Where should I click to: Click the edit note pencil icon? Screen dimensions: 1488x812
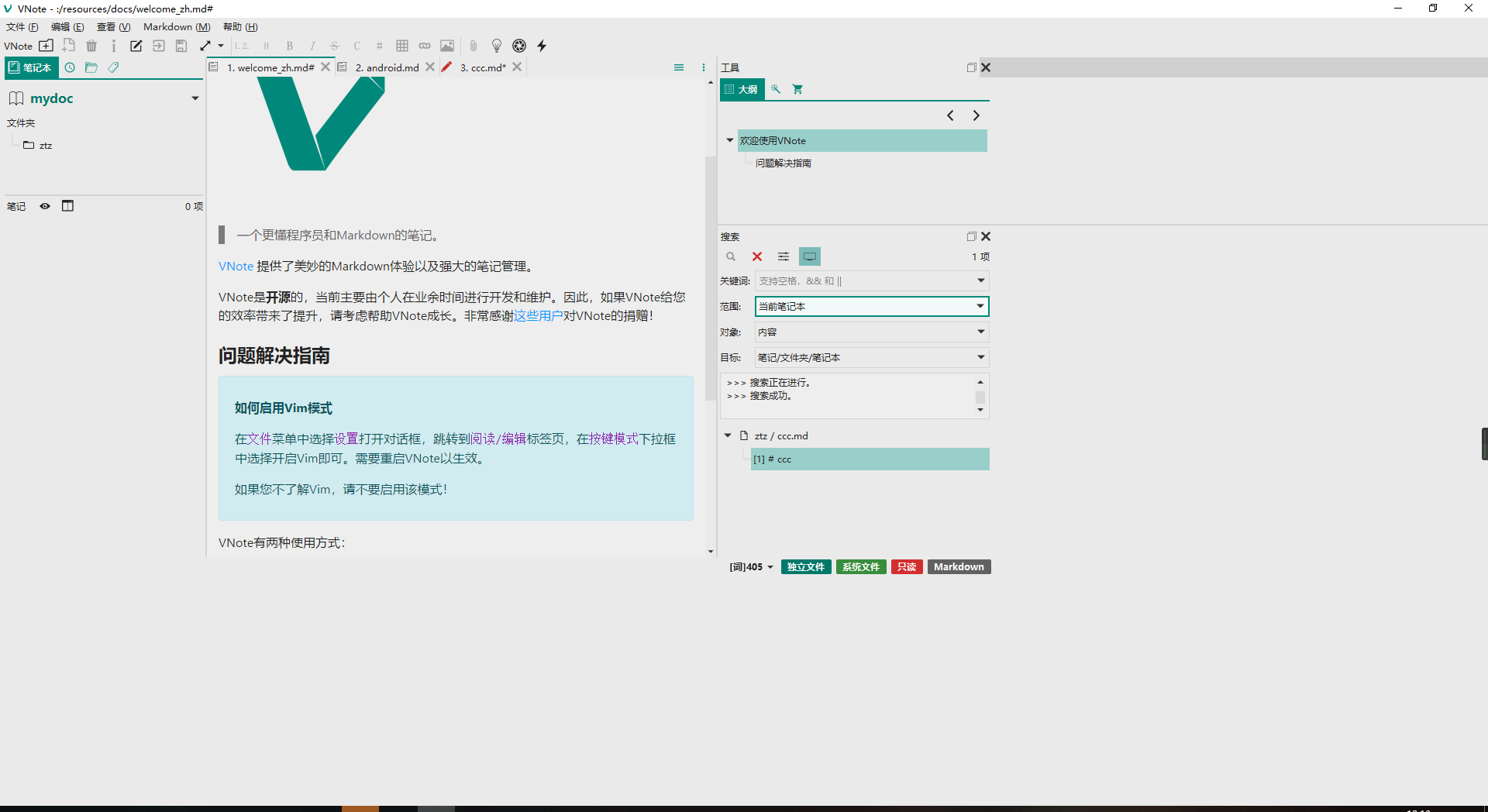pos(136,46)
